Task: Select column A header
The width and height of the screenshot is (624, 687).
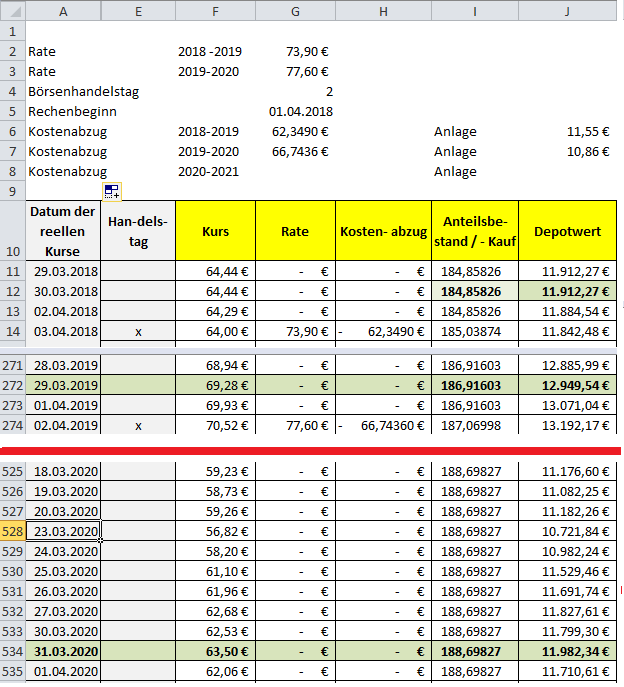Action: [64, 11]
